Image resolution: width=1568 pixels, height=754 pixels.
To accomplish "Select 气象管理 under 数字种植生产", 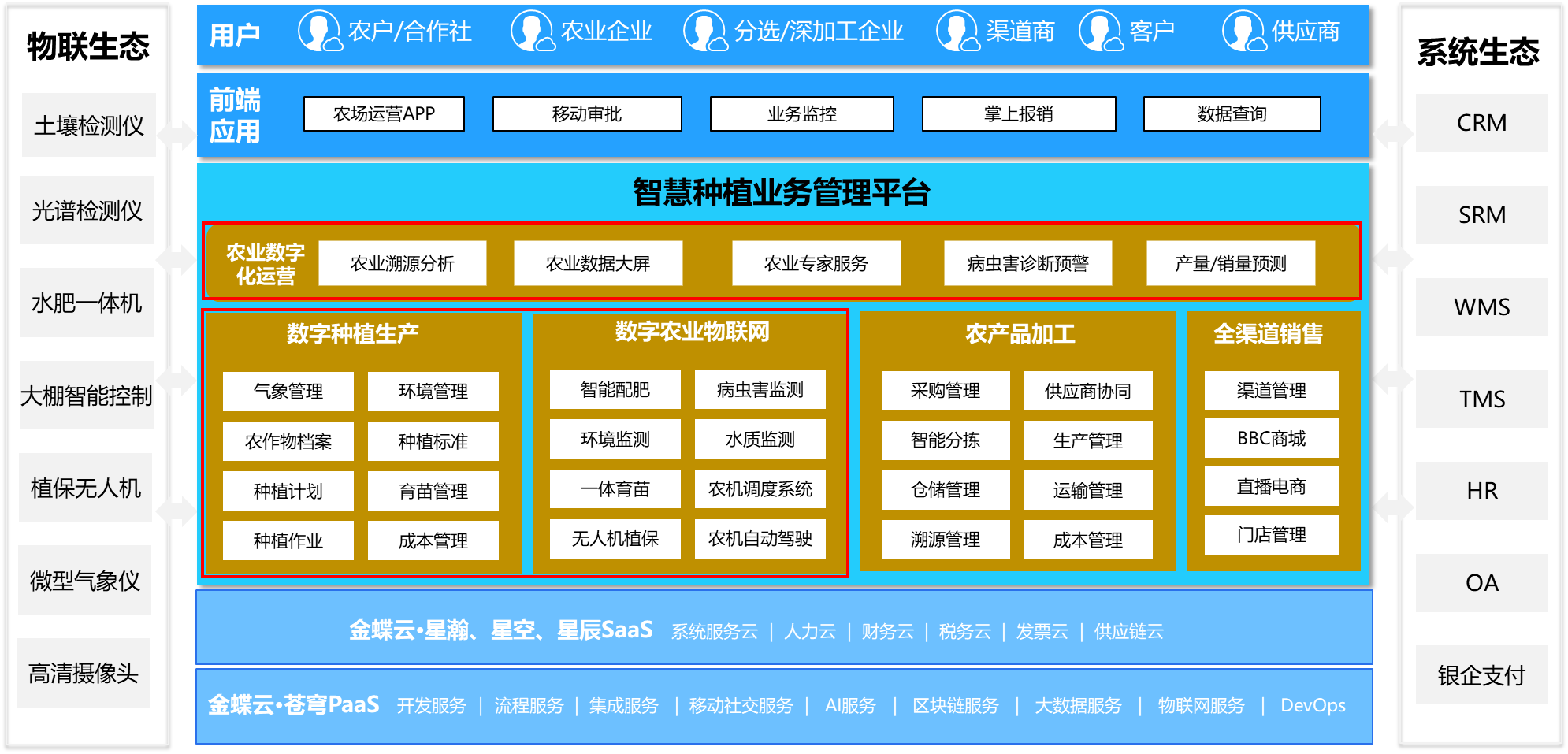I will 288,392.
